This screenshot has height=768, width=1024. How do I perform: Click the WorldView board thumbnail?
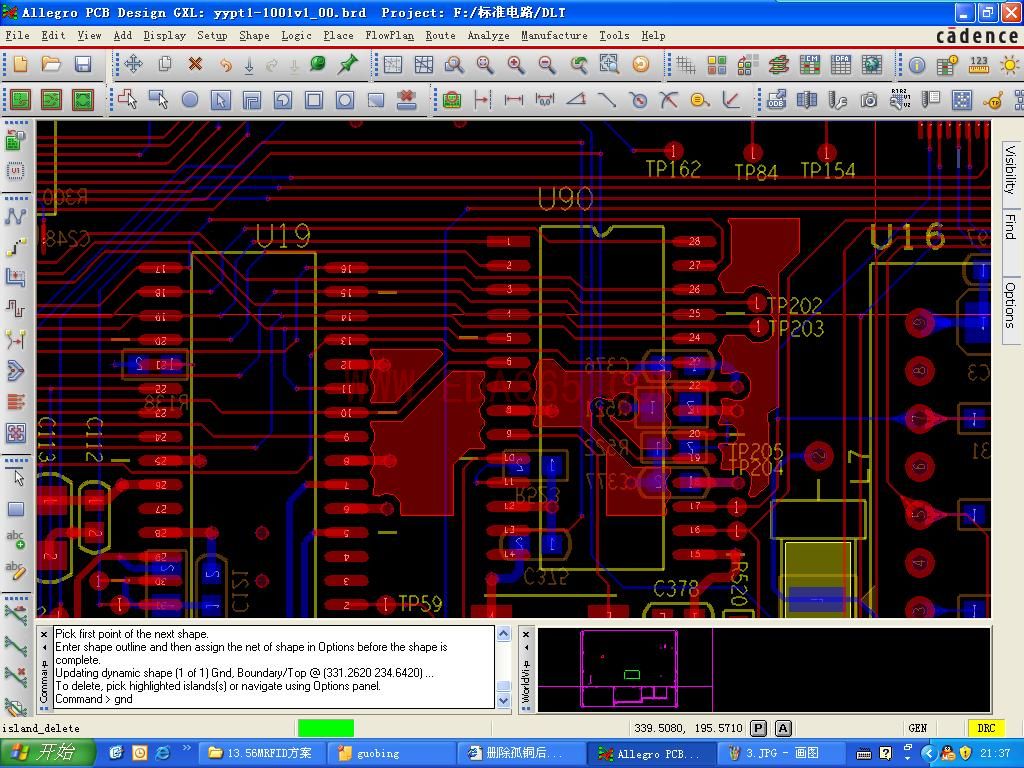(x=629, y=668)
